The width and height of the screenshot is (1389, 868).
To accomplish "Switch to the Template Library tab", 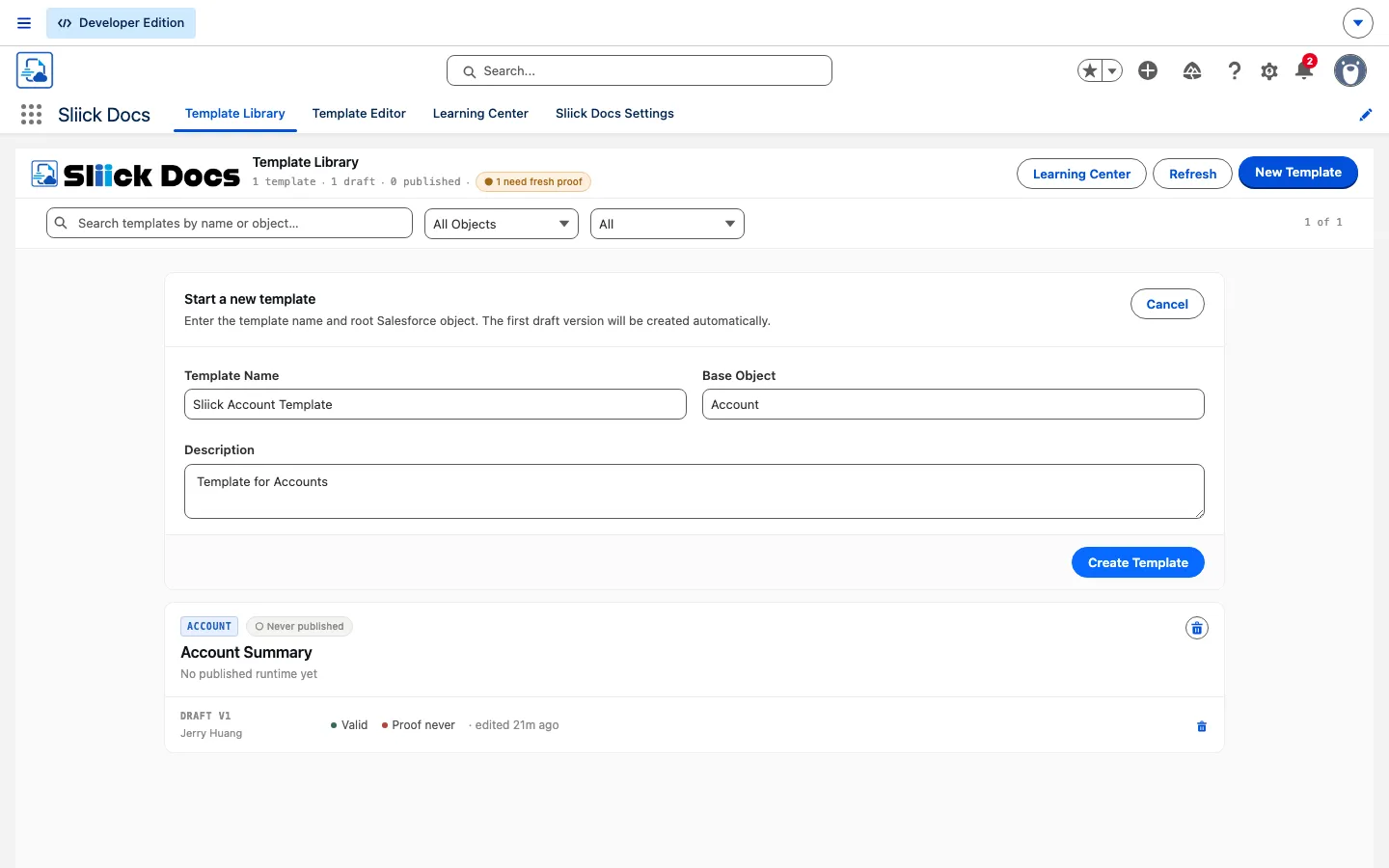I will [x=235, y=114].
